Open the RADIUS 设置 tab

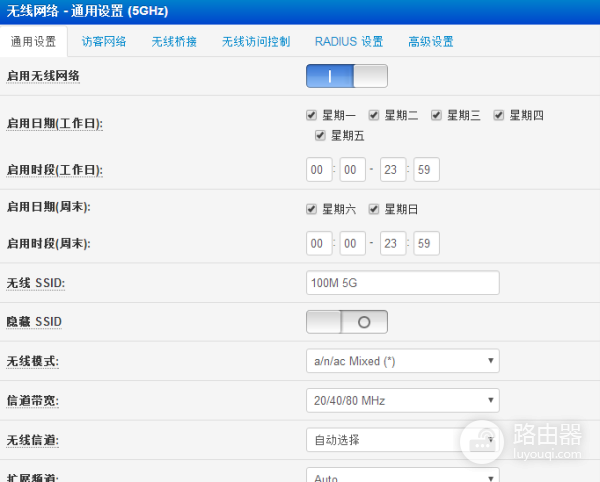pyautogui.click(x=349, y=42)
